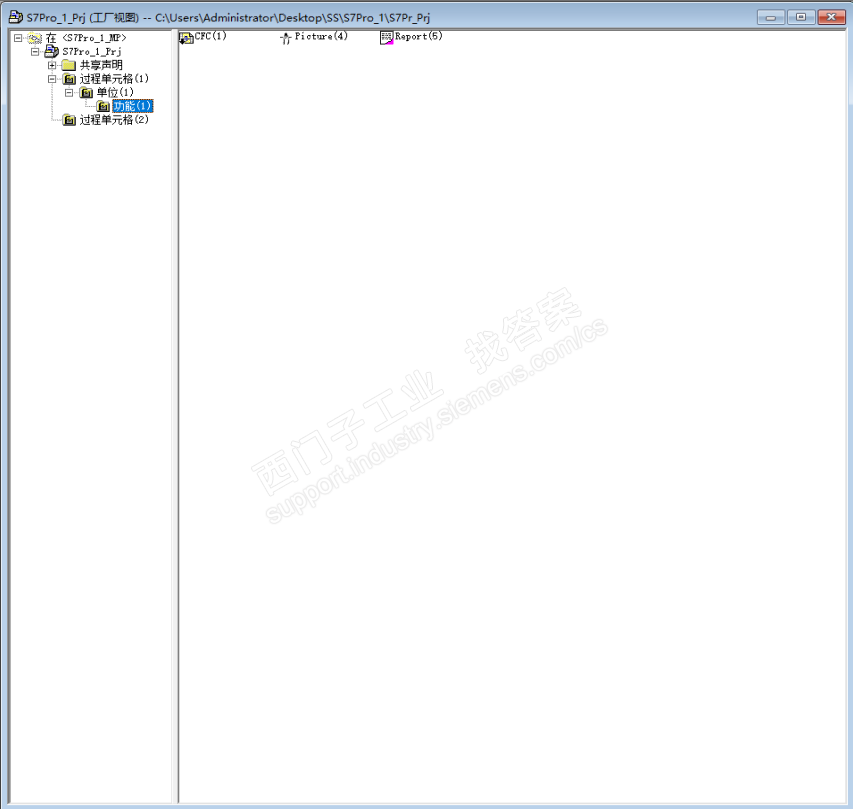Click the Report(5) object icon
This screenshot has height=809, width=853.
(x=386, y=38)
